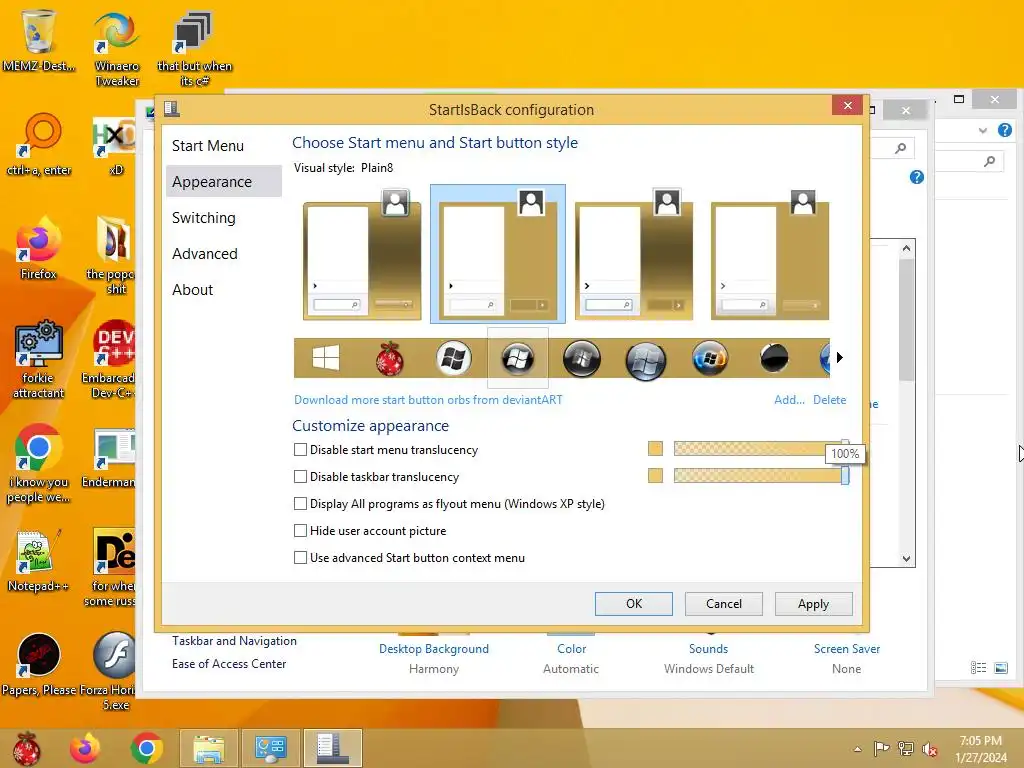This screenshot has height=768, width=1024.
Task: Select the Recycle Bin desktop icon
Action: [x=39, y=40]
